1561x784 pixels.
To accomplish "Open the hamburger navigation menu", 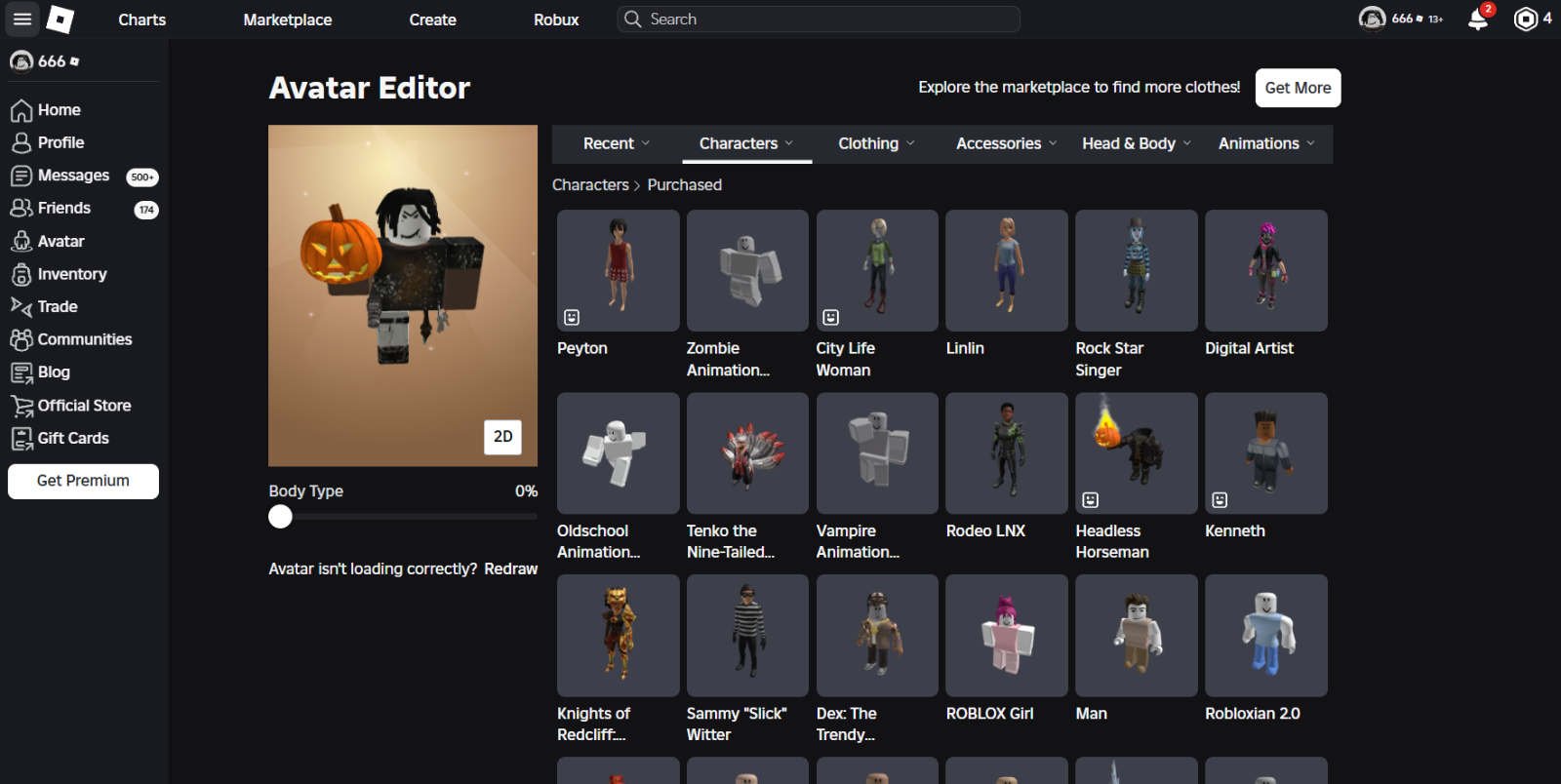I will point(22,20).
